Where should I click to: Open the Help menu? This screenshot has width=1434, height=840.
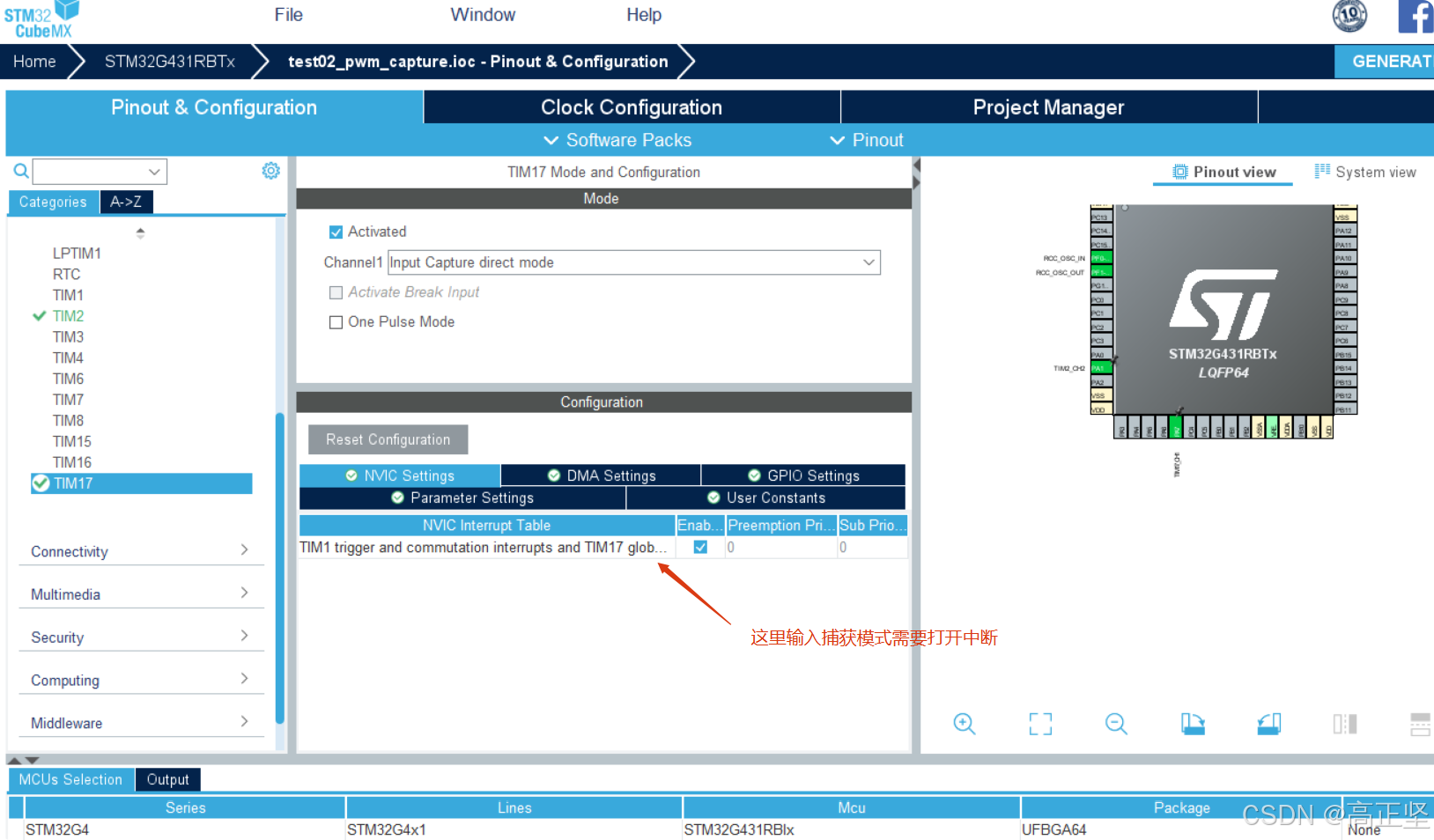pyautogui.click(x=644, y=15)
